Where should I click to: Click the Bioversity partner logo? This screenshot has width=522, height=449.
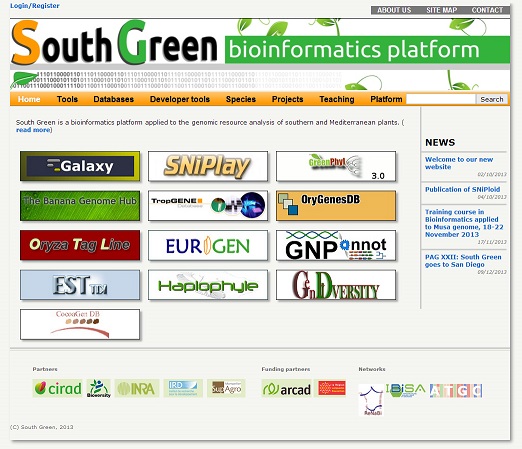click(99, 388)
